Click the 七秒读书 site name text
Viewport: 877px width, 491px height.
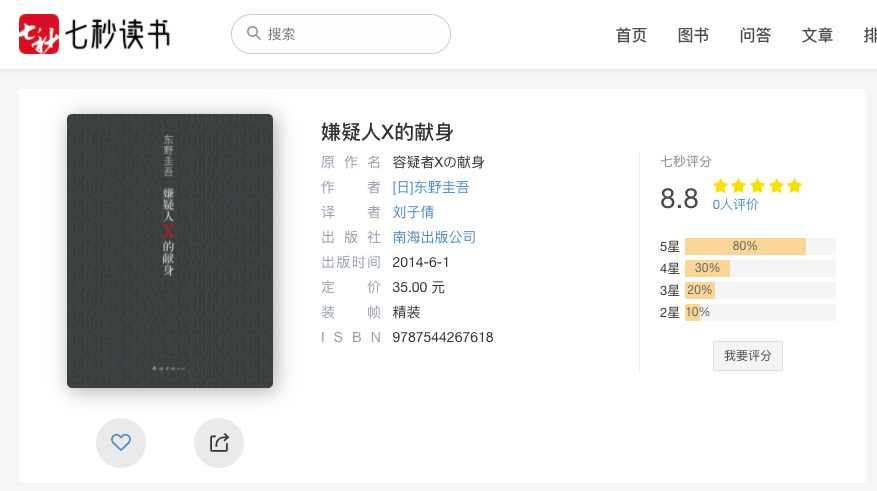point(118,35)
